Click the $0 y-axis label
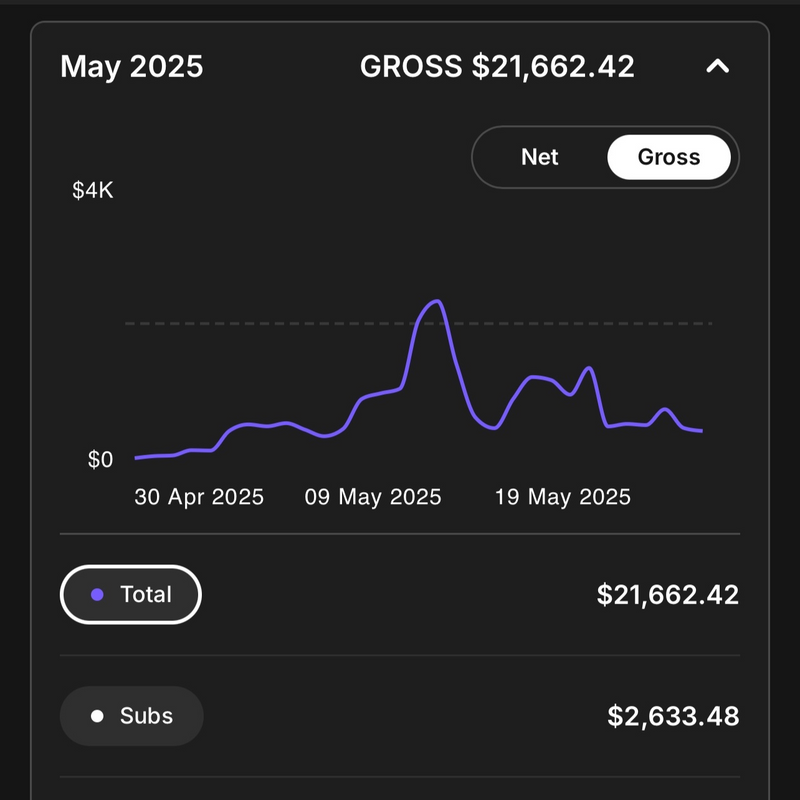Viewport: 800px width, 800px height. tap(100, 460)
